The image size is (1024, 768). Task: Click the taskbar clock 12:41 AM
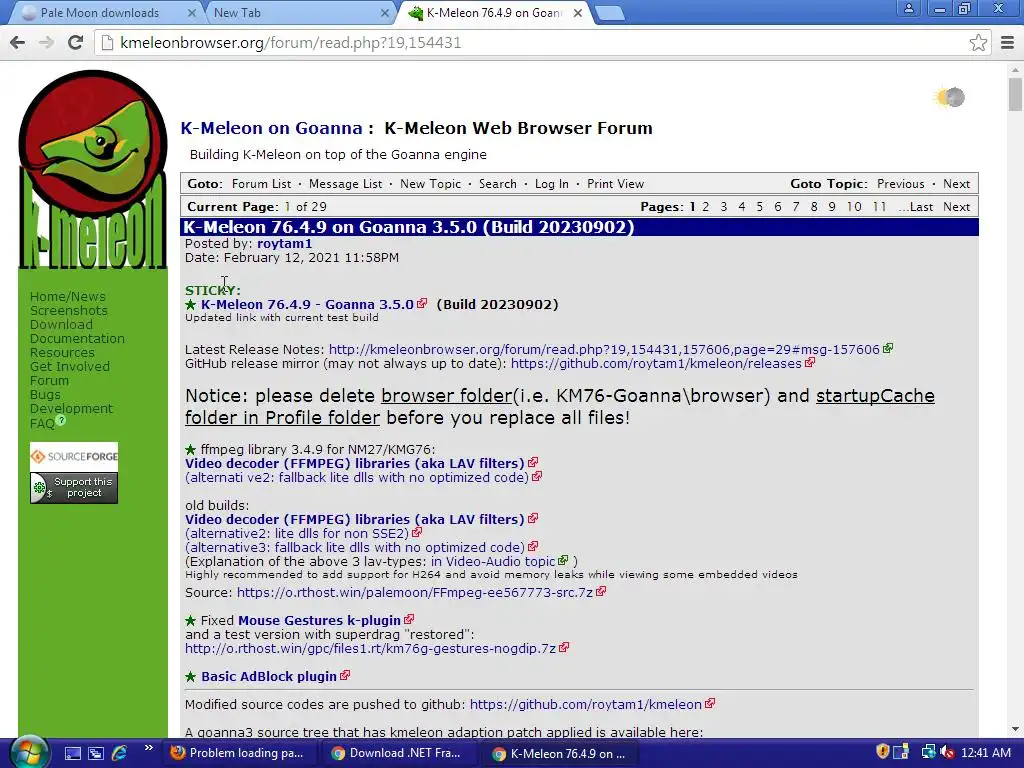986,753
